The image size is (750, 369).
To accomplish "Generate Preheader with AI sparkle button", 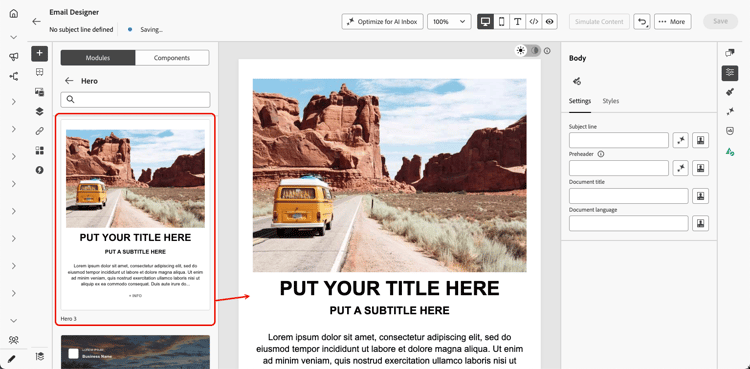I will click(x=681, y=168).
